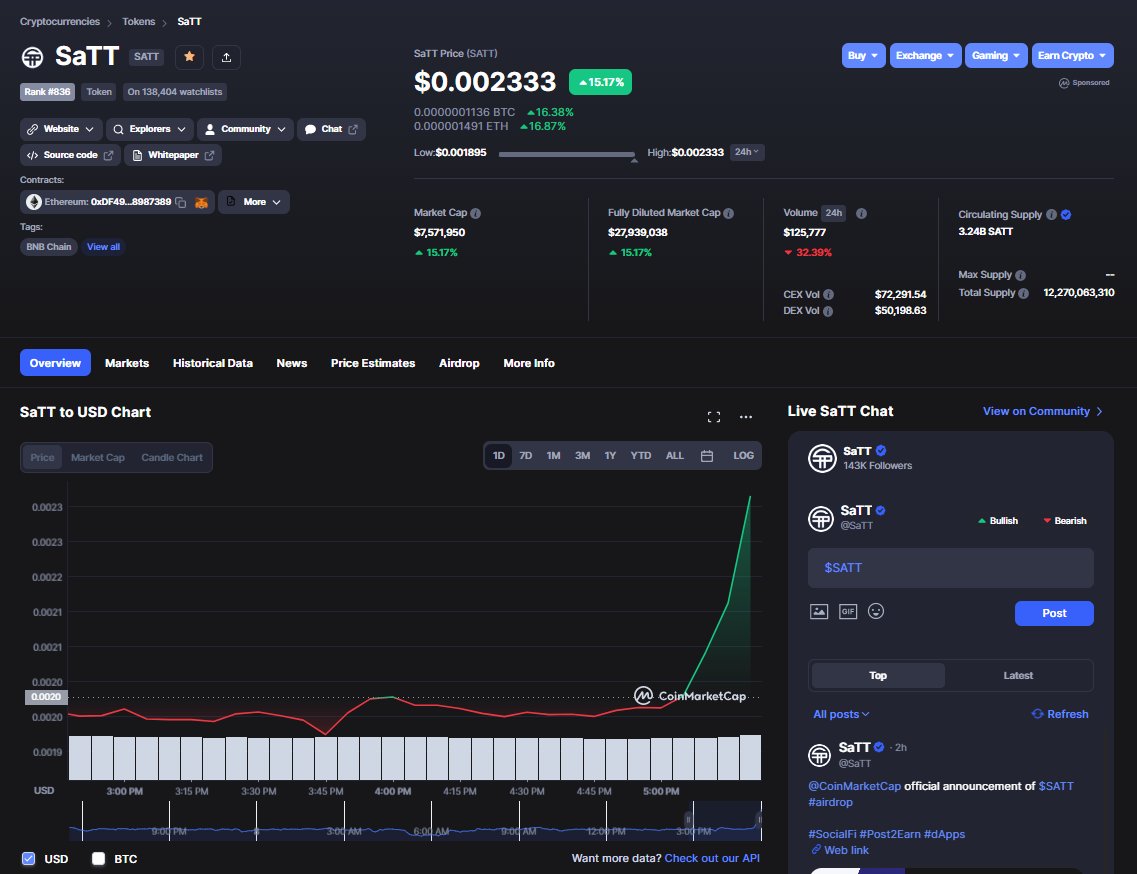Select 1D chart timeframe
Image resolution: width=1137 pixels, height=874 pixels.
(498, 455)
